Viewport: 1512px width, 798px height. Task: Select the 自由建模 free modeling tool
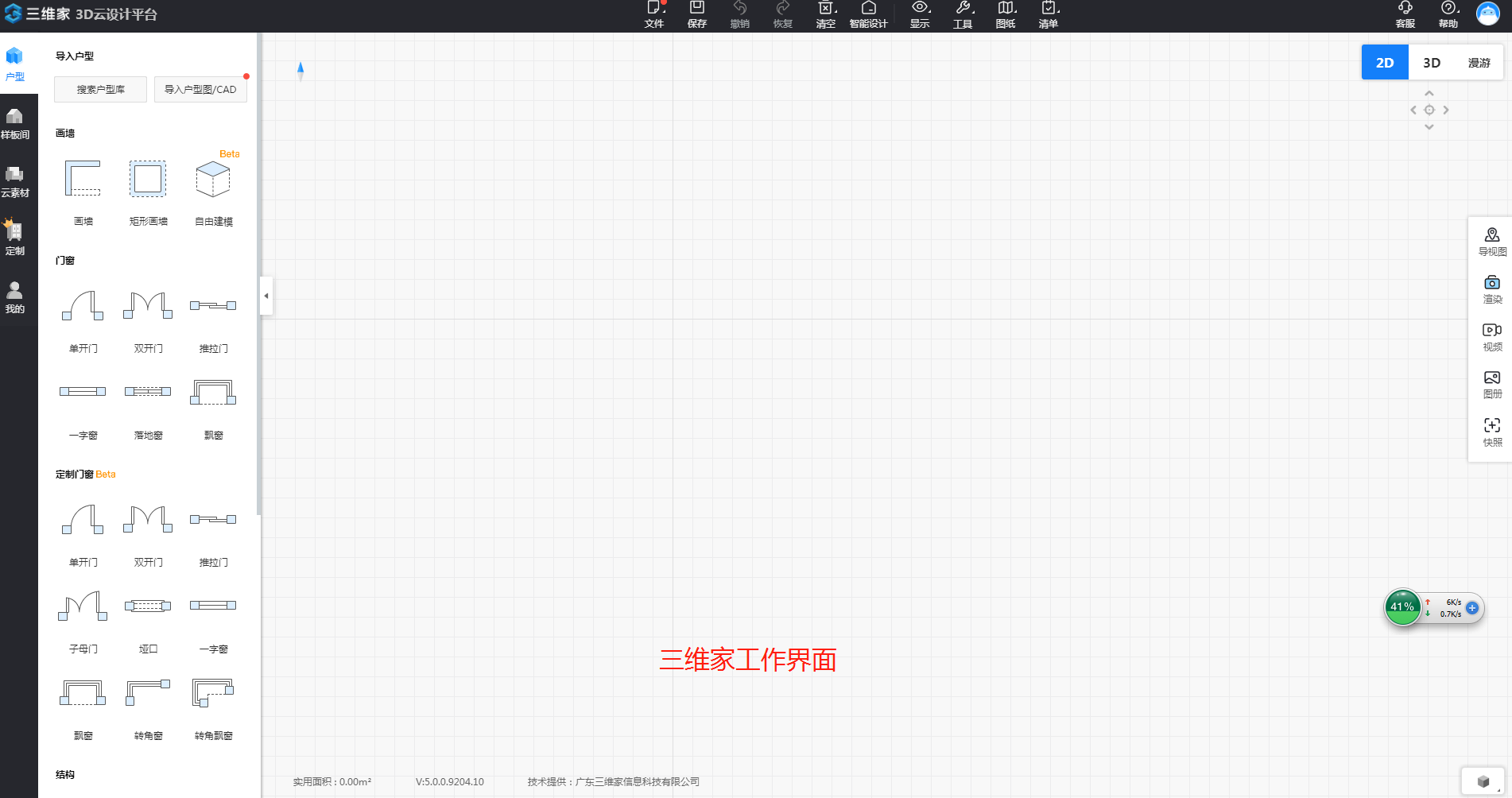click(x=213, y=192)
